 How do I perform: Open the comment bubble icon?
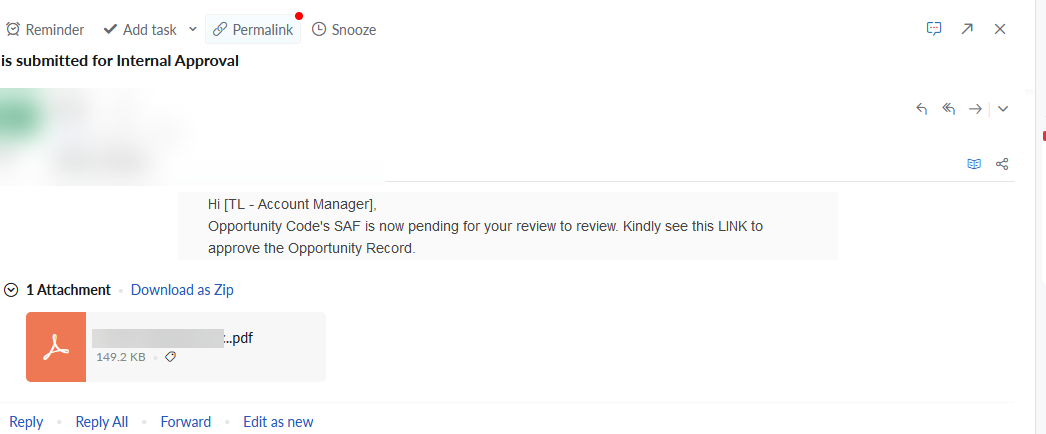point(934,29)
